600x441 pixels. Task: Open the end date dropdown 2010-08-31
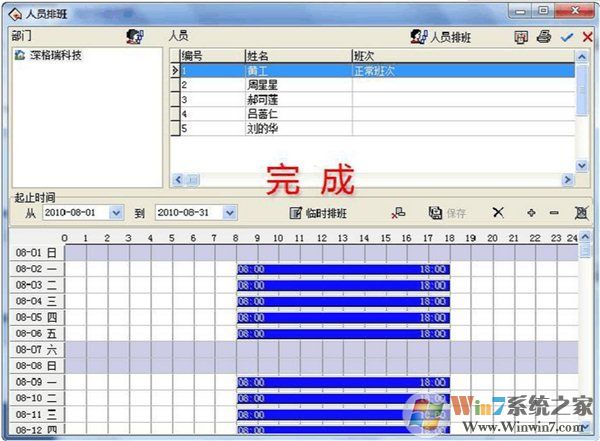pos(230,213)
